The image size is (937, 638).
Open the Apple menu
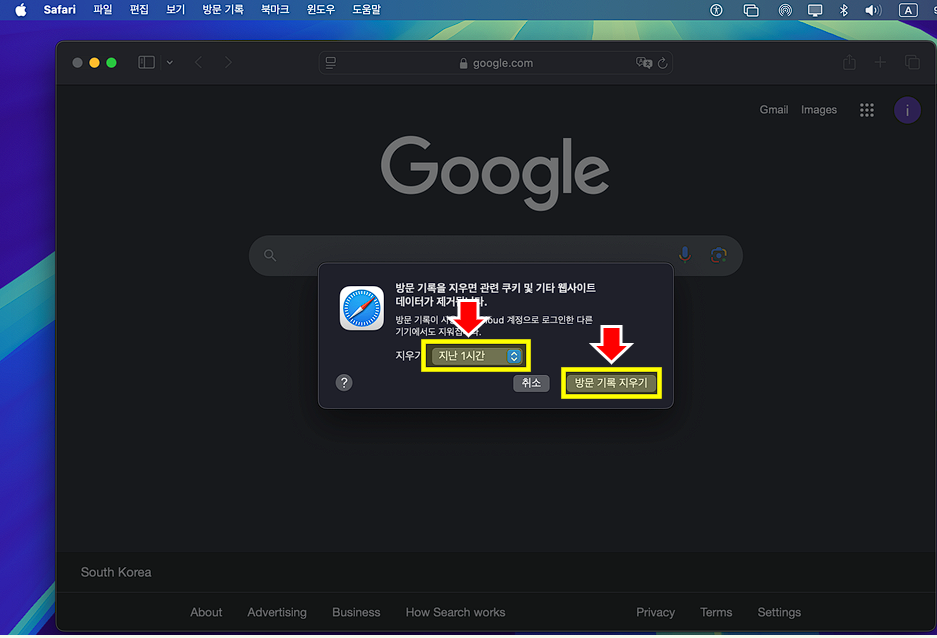[x=20, y=10]
